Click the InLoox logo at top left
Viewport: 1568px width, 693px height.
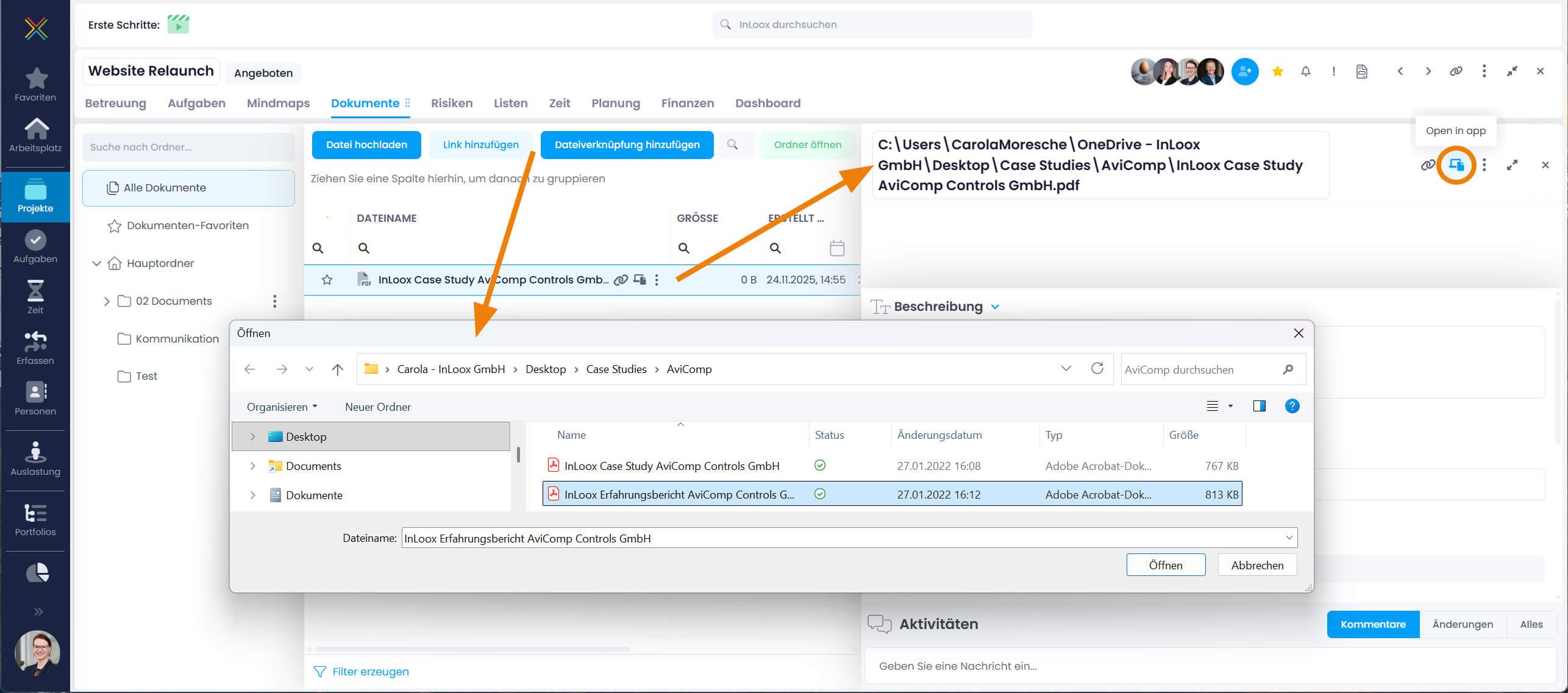point(36,28)
